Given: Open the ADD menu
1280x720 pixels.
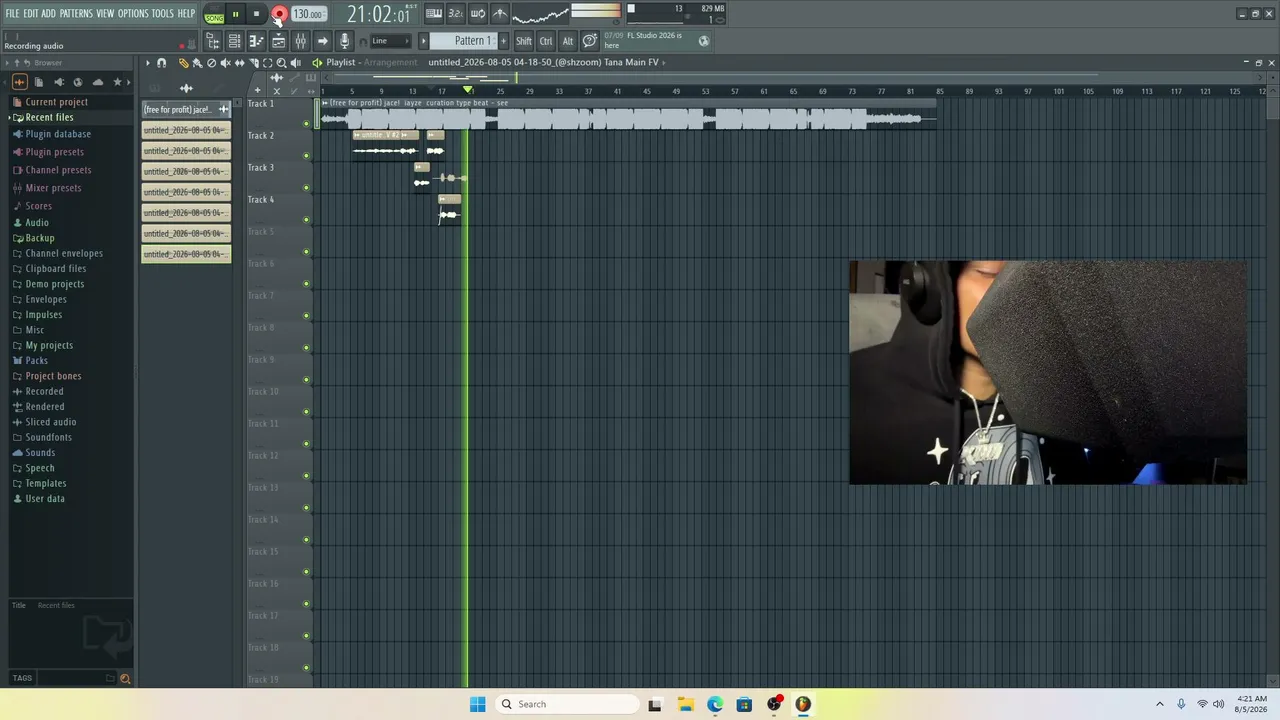Looking at the screenshot, I should pos(49,14).
